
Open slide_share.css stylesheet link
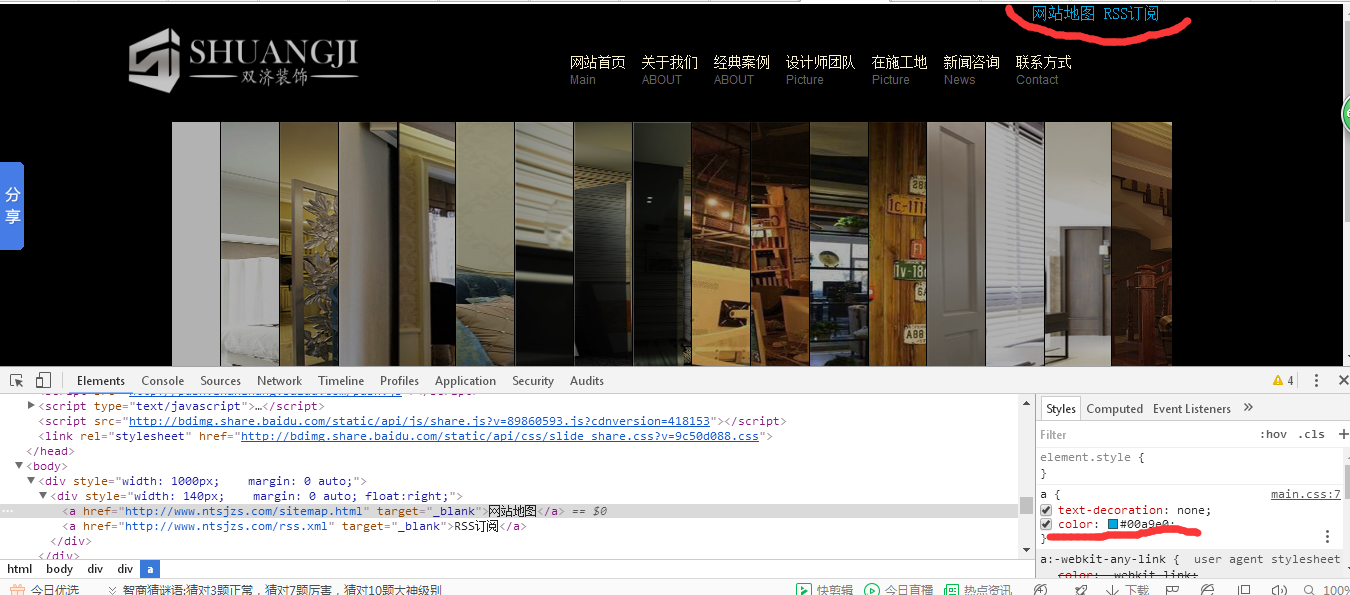500,436
